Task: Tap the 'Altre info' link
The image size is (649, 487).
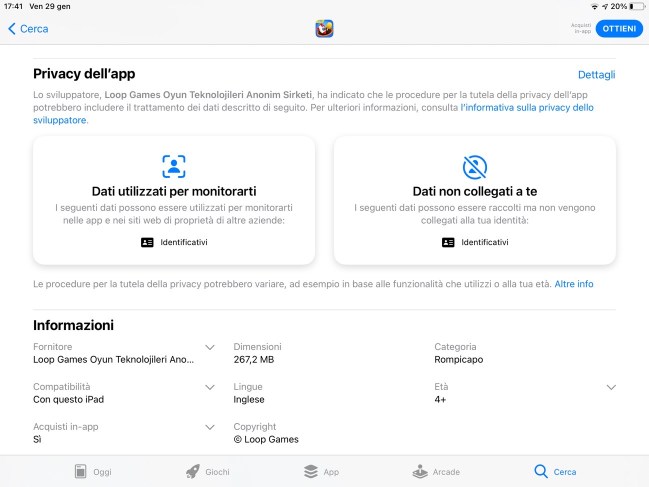Action: pos(574,284)
